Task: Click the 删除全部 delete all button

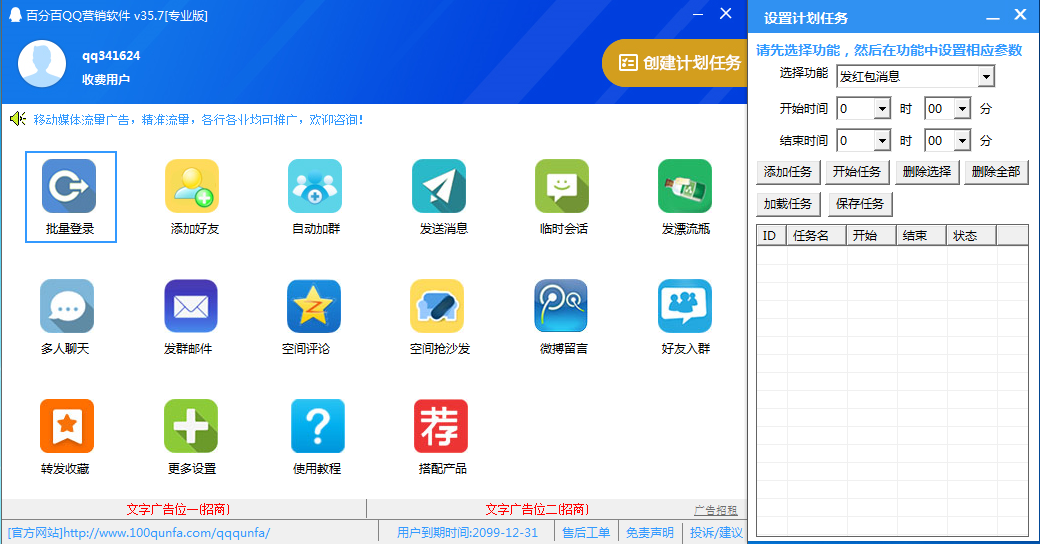Action: (x=996, y=172)
